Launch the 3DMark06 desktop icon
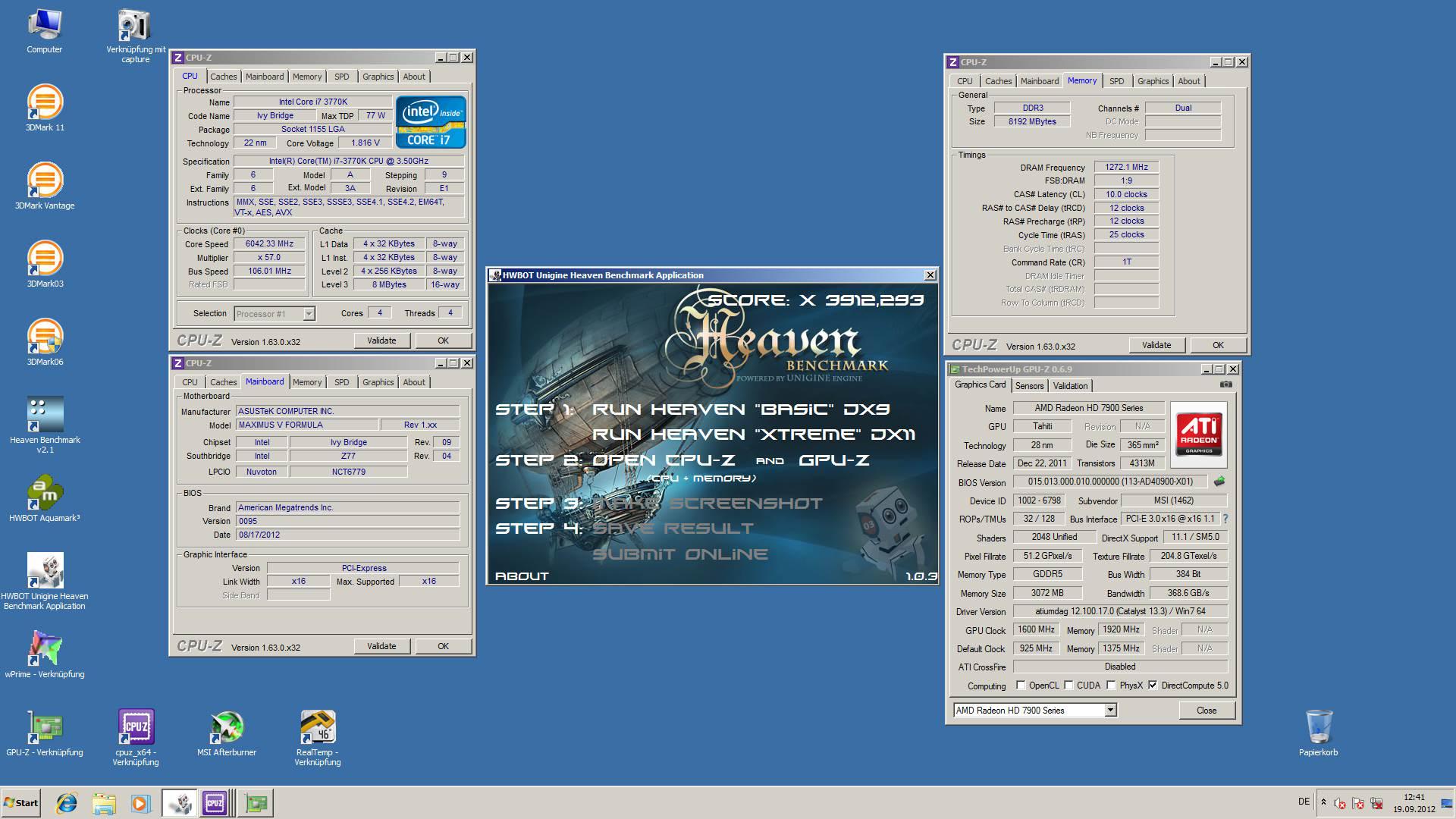1456x819 pixels. (44, 342)
